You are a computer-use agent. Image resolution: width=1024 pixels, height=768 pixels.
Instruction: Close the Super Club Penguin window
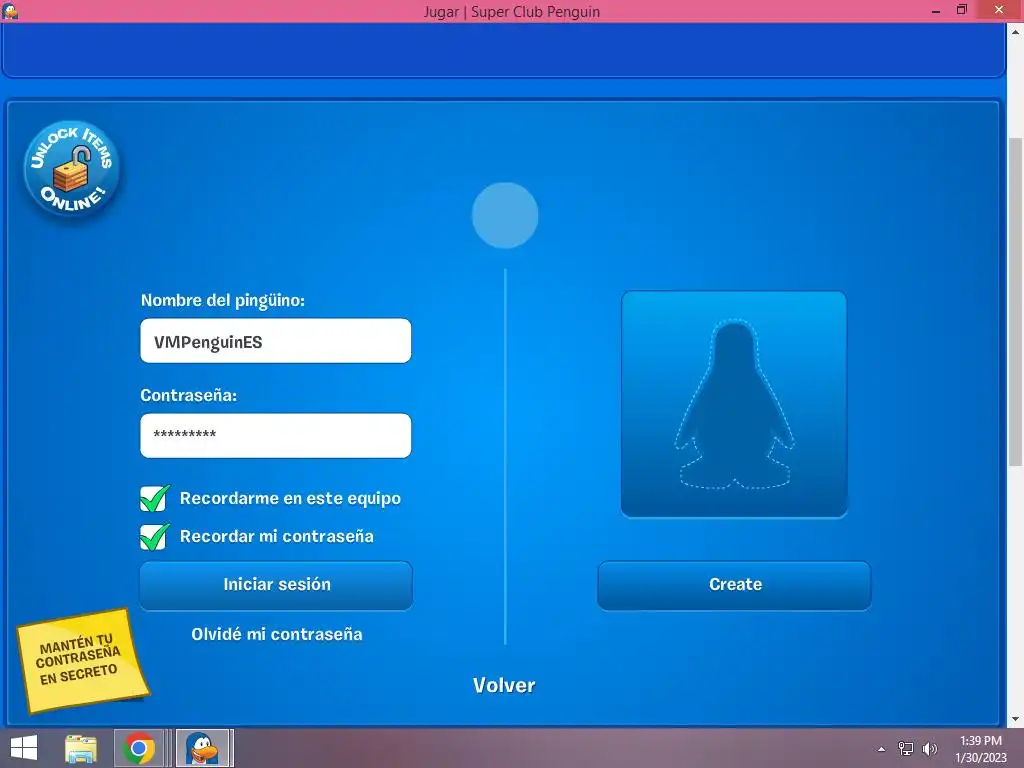pos(999,10)
